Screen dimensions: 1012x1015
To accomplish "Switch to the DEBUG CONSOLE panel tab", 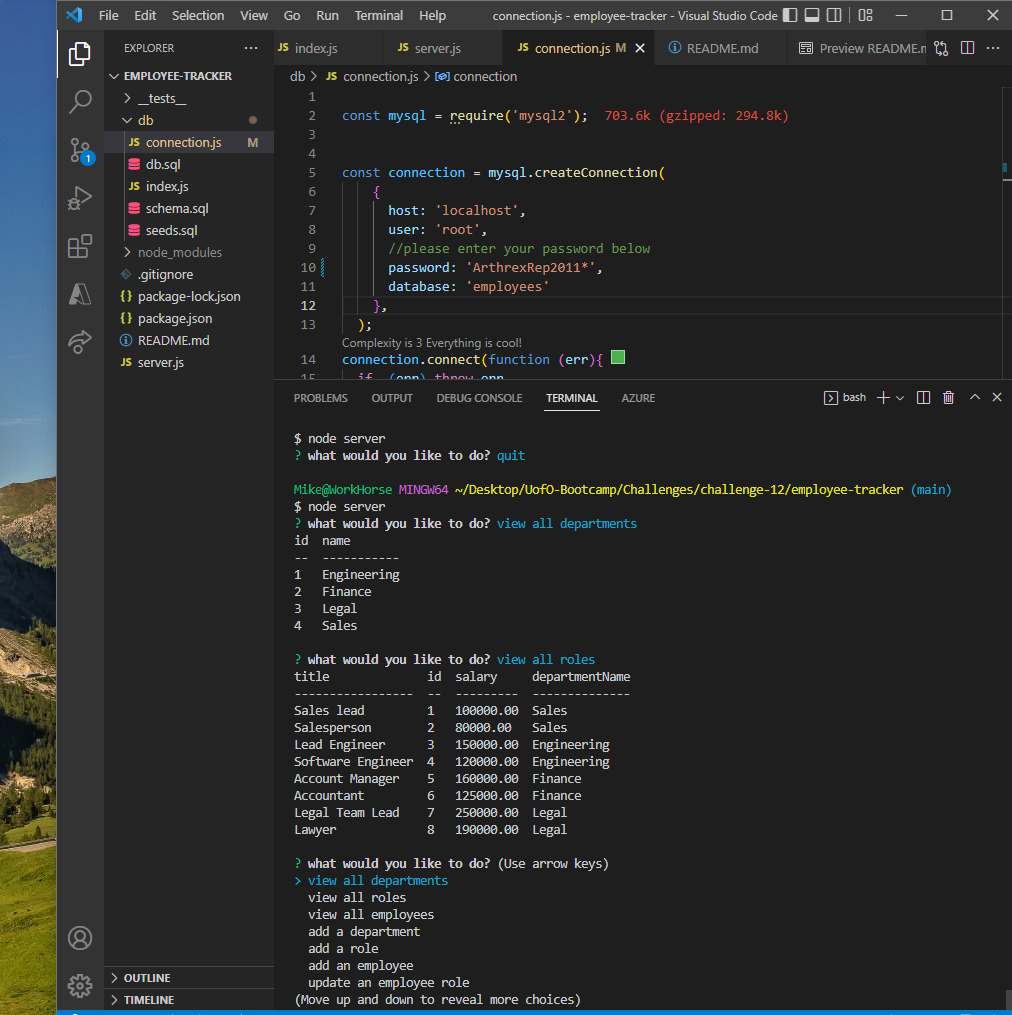I will point(479,398).
